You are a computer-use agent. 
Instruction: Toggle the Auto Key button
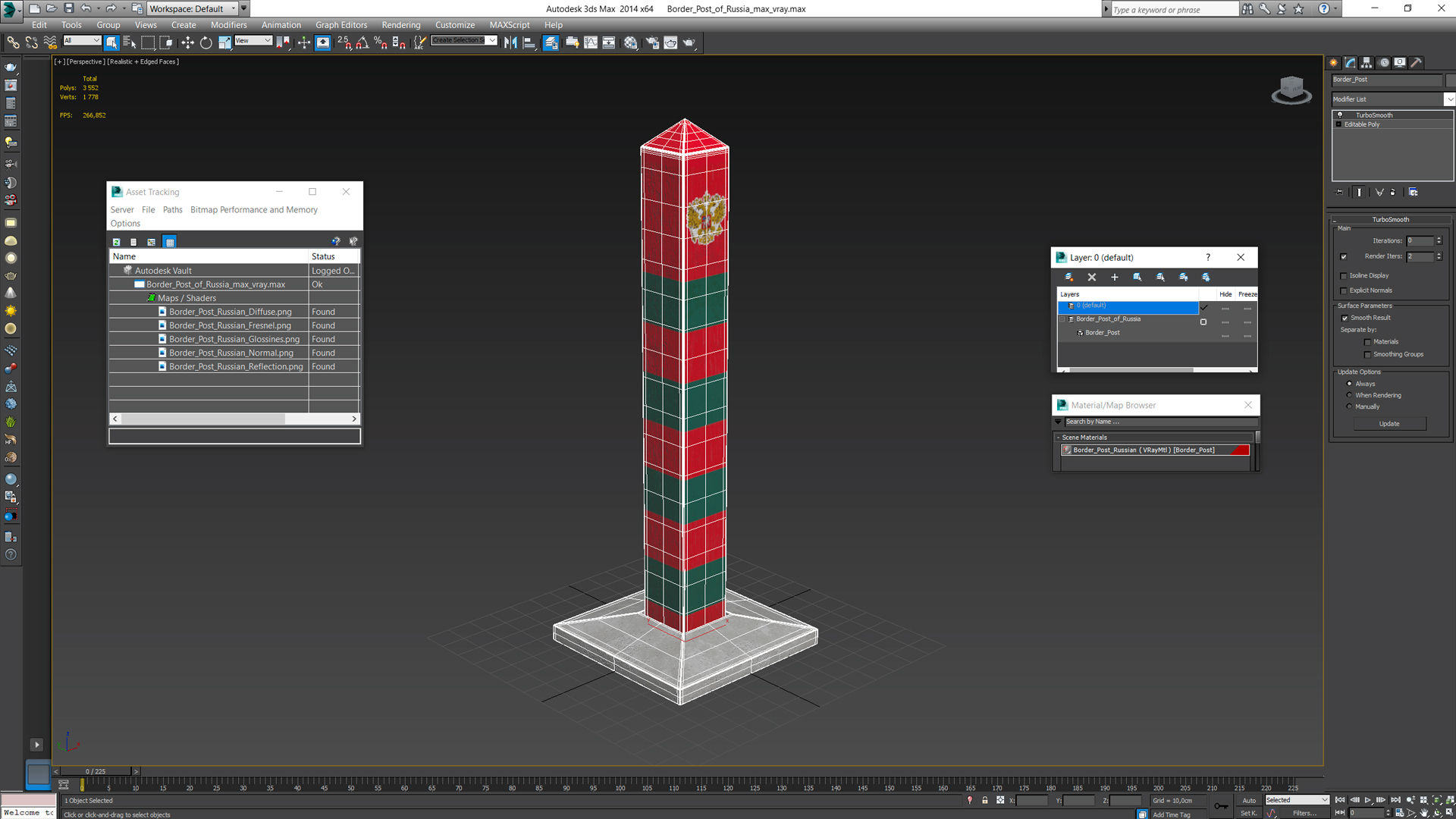[x=1249, y=800]
